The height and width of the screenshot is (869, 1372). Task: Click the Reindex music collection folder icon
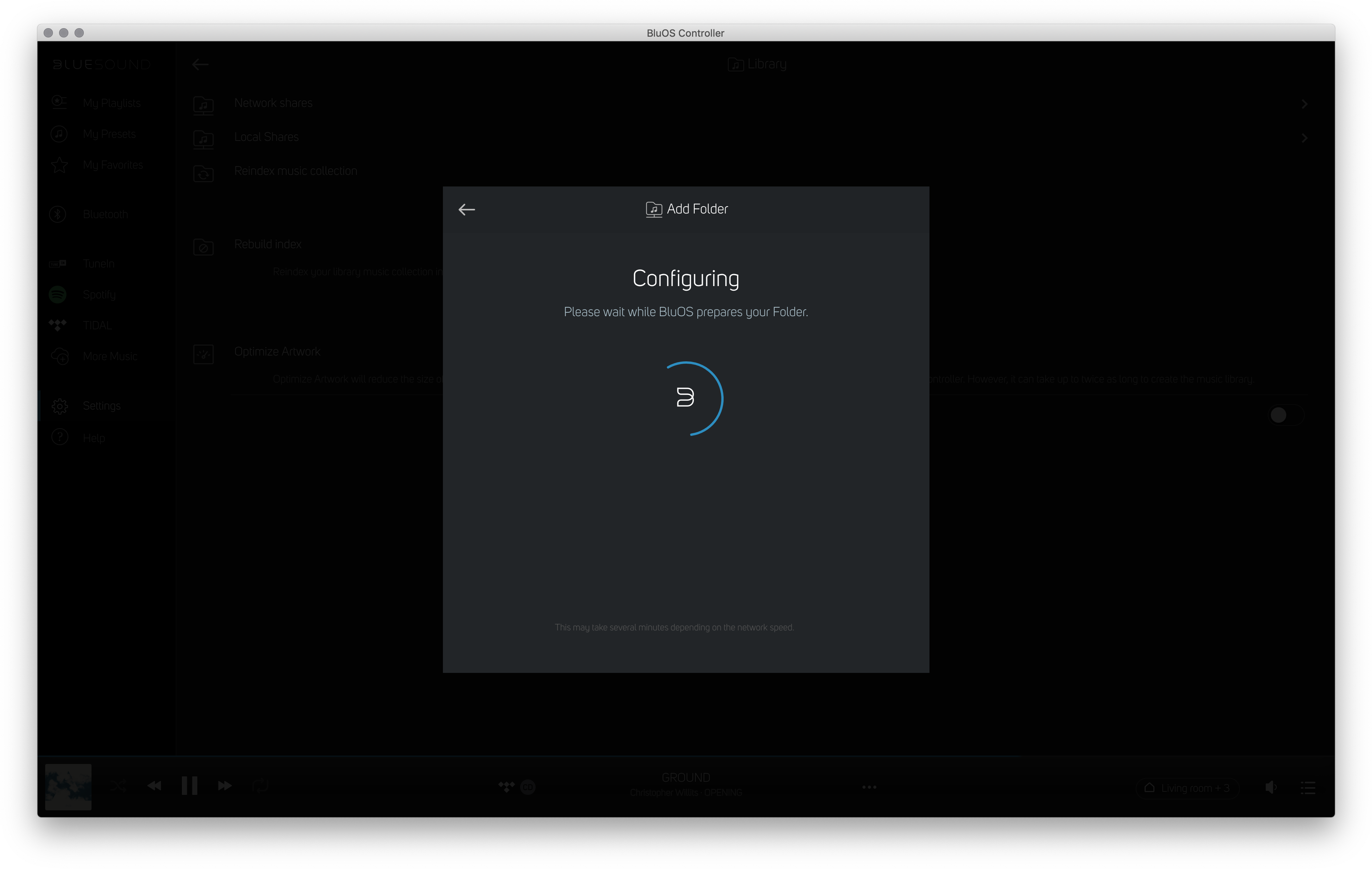pyautogui.click(x=204, y=173)
